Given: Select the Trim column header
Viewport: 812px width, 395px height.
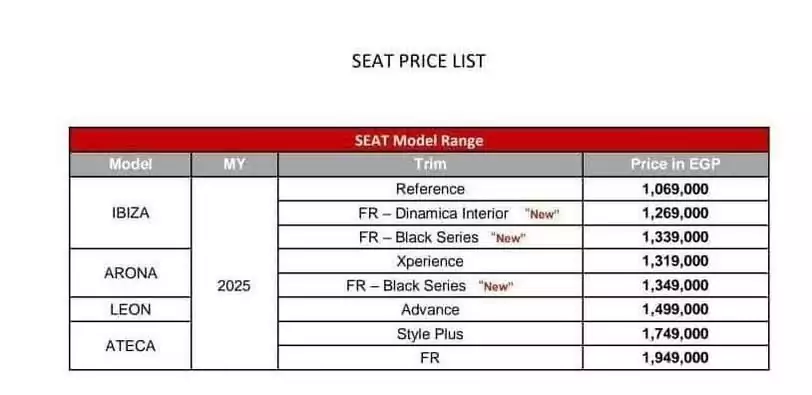Looking at the screenshot, I should coord(430,165).
